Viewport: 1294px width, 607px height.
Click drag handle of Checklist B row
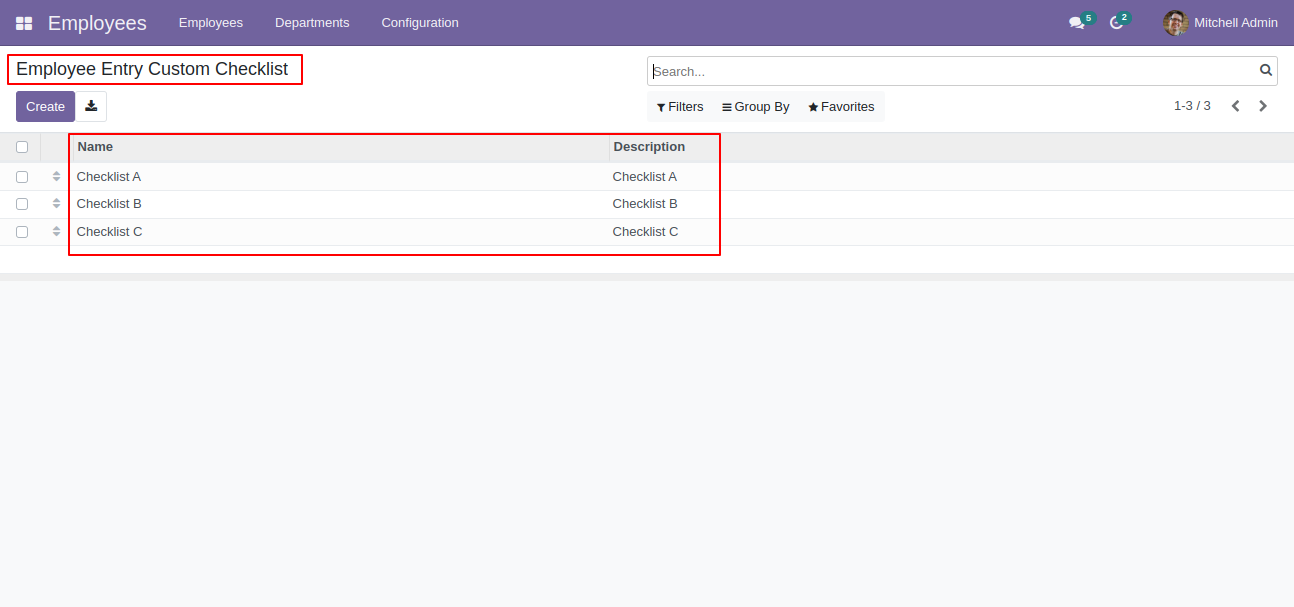pos(56,204)
